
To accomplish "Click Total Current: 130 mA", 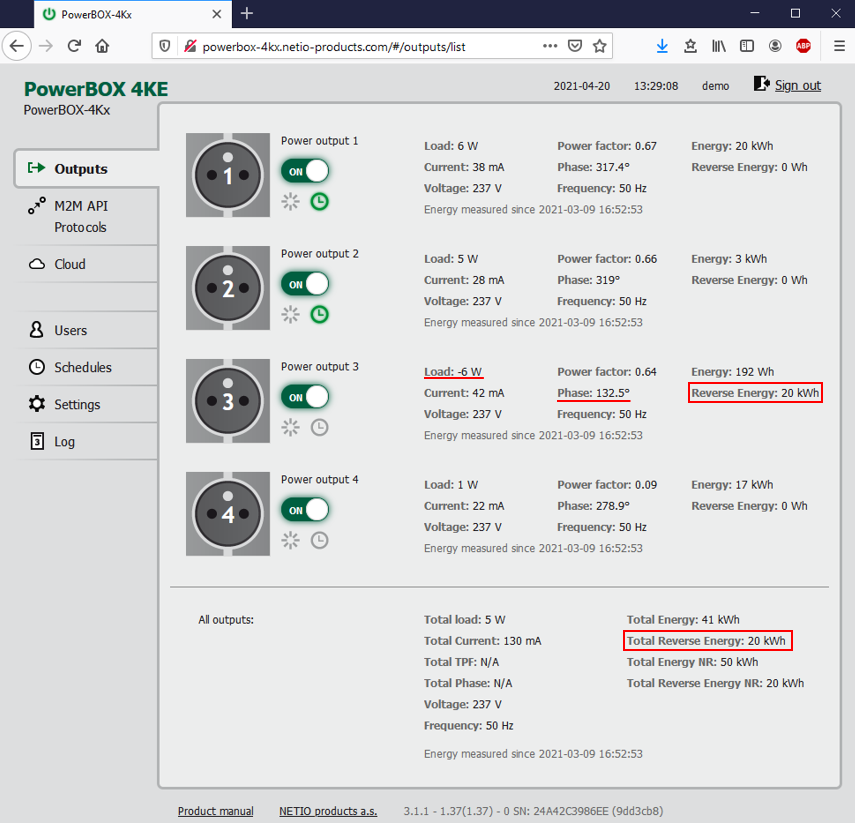I will tap(483, 641).
